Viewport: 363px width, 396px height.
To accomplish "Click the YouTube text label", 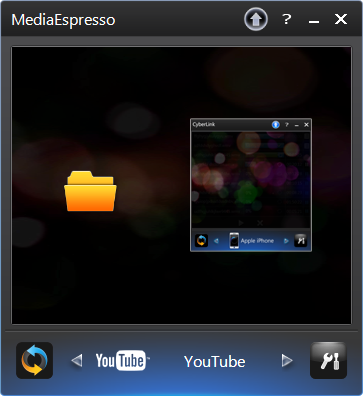I will pos(215,362).
